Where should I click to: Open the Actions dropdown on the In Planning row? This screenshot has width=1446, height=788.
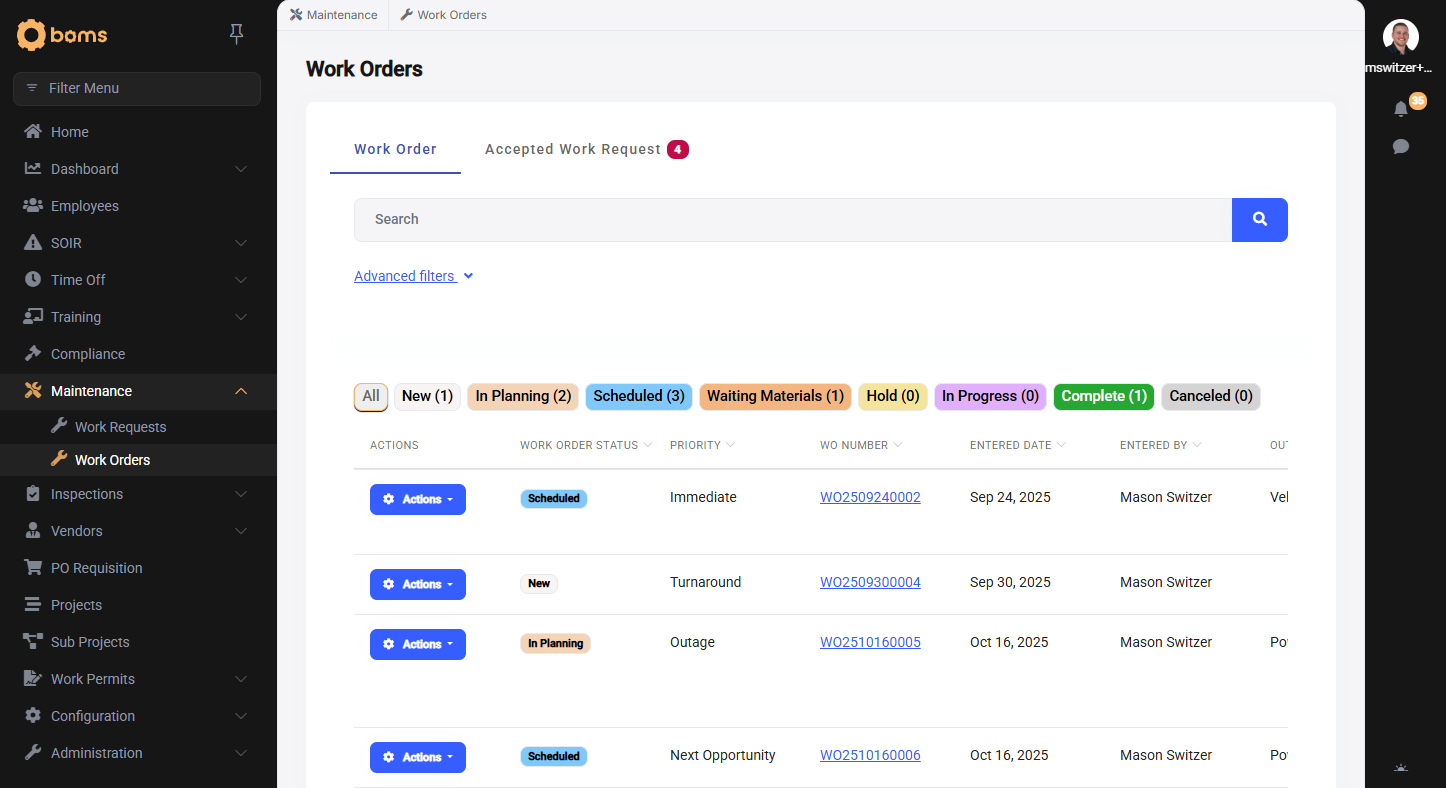coord(417,644)
